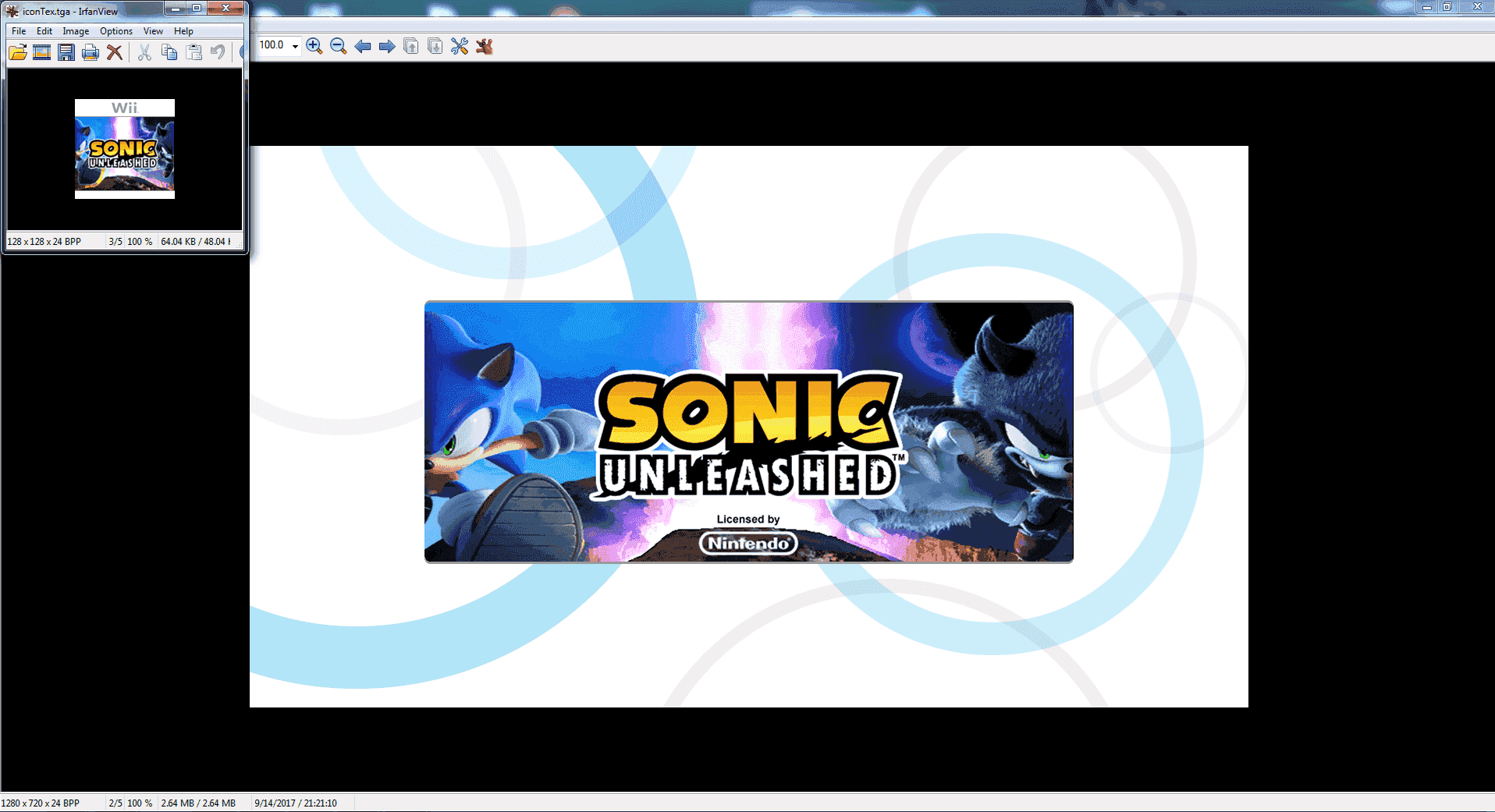Click the 100.0 zoom value field
Image resolution: width=1495 pixels, height=812 pixels.
tap(272, 45)
